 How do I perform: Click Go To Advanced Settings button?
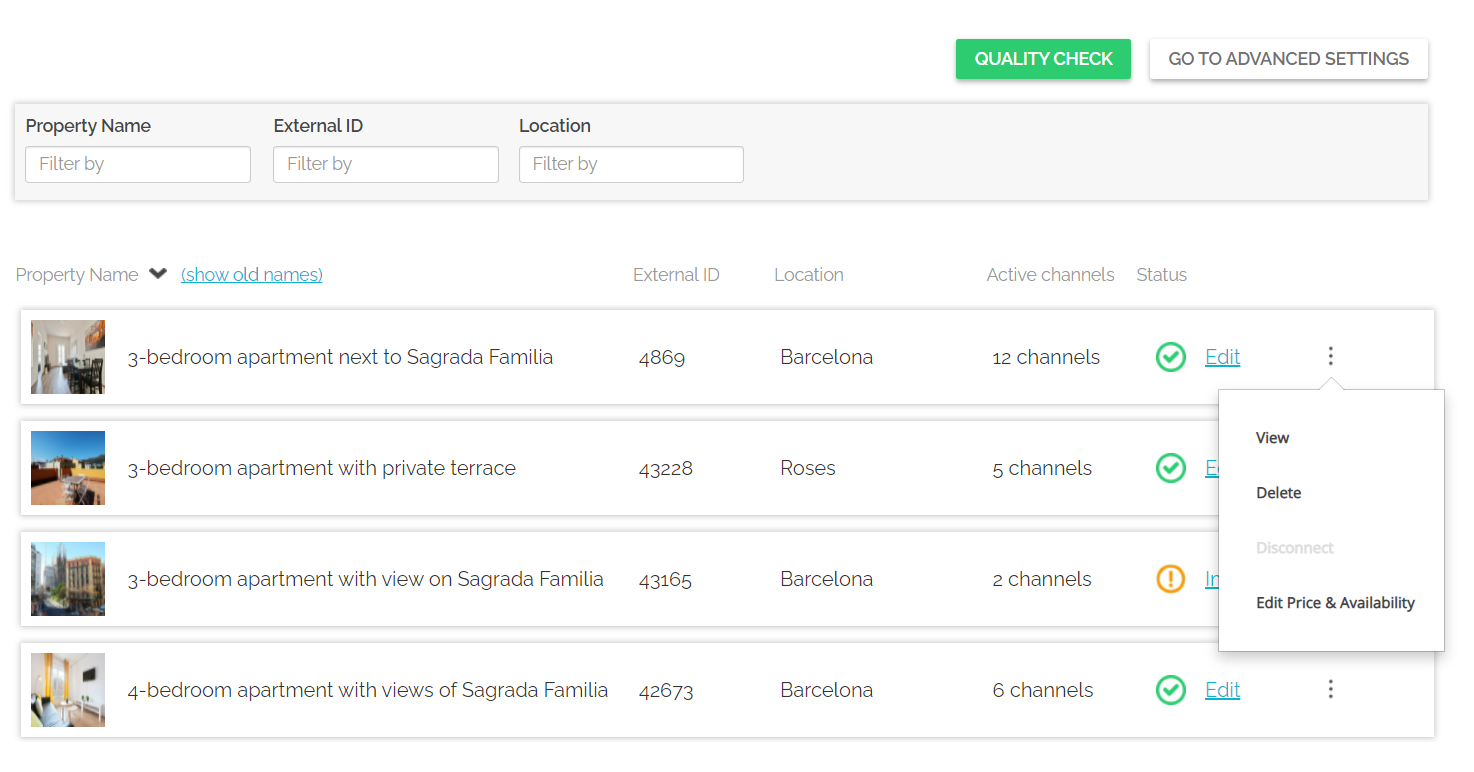(1288, 59)
